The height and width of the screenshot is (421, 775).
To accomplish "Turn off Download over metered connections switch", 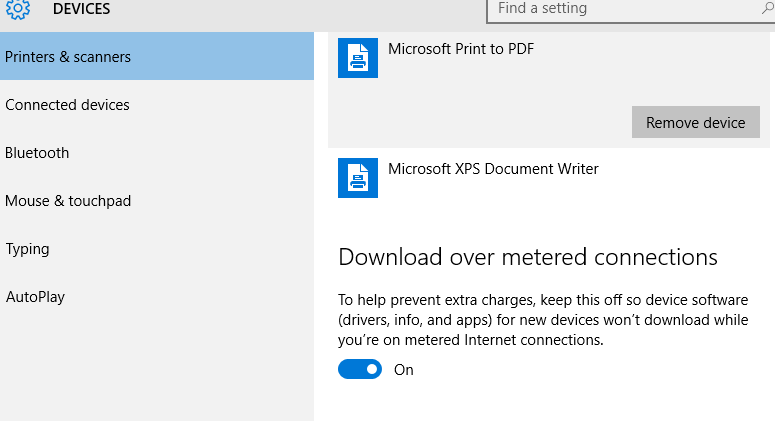I will pos(360,369).
